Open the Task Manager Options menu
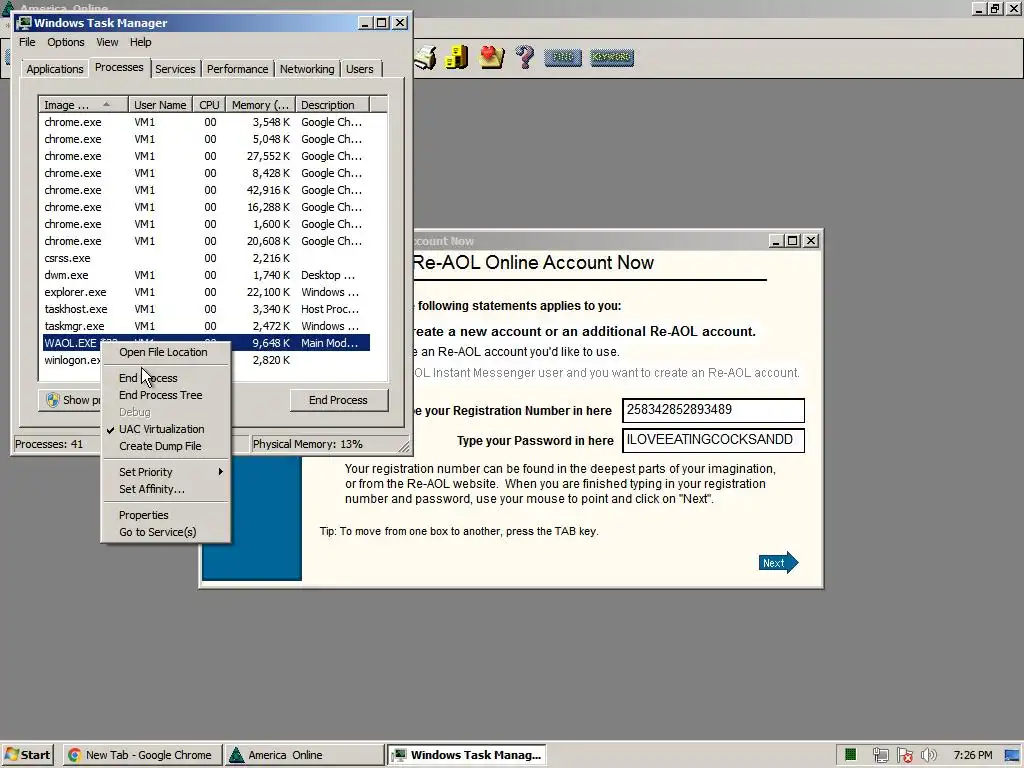The width and height of the screenshot is (1024, 768). (x=65, y=42)
